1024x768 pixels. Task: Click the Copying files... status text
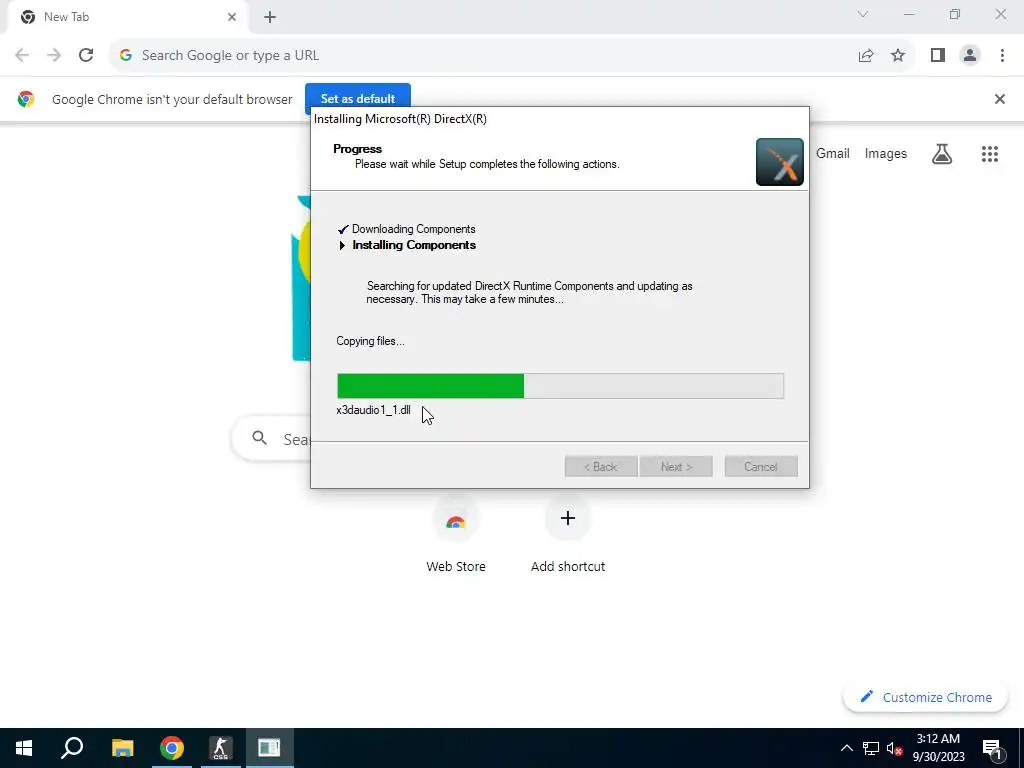pos(370,341)
